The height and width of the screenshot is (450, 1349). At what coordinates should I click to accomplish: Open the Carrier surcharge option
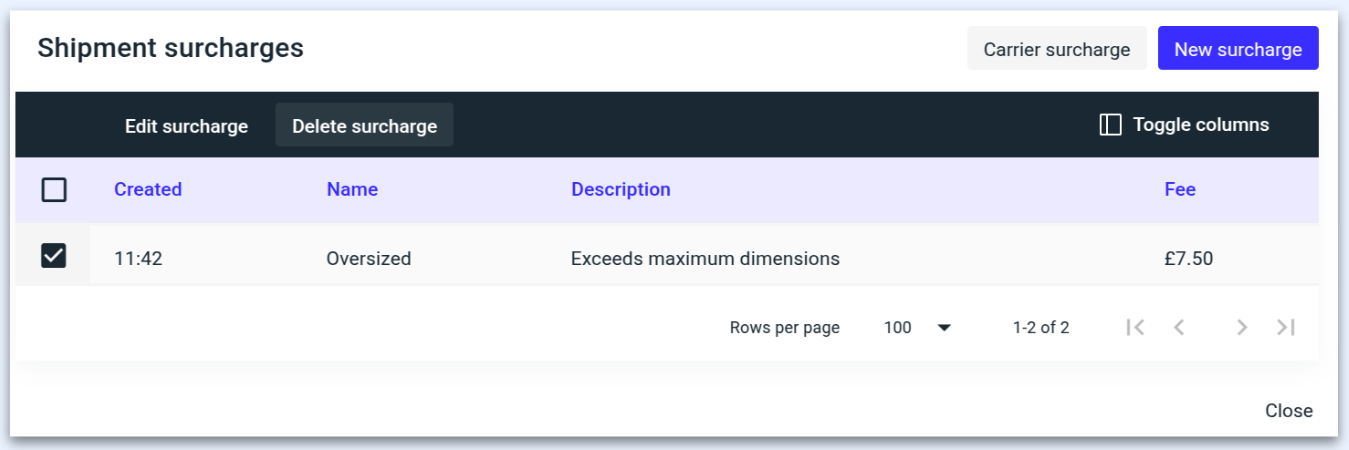[x=1056, y=49]
